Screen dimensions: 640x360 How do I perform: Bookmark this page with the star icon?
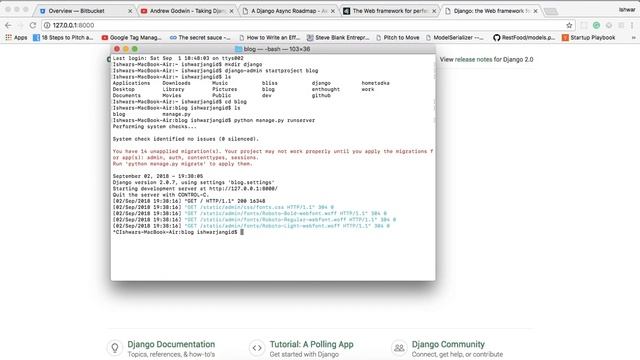[x=569, y=25]
